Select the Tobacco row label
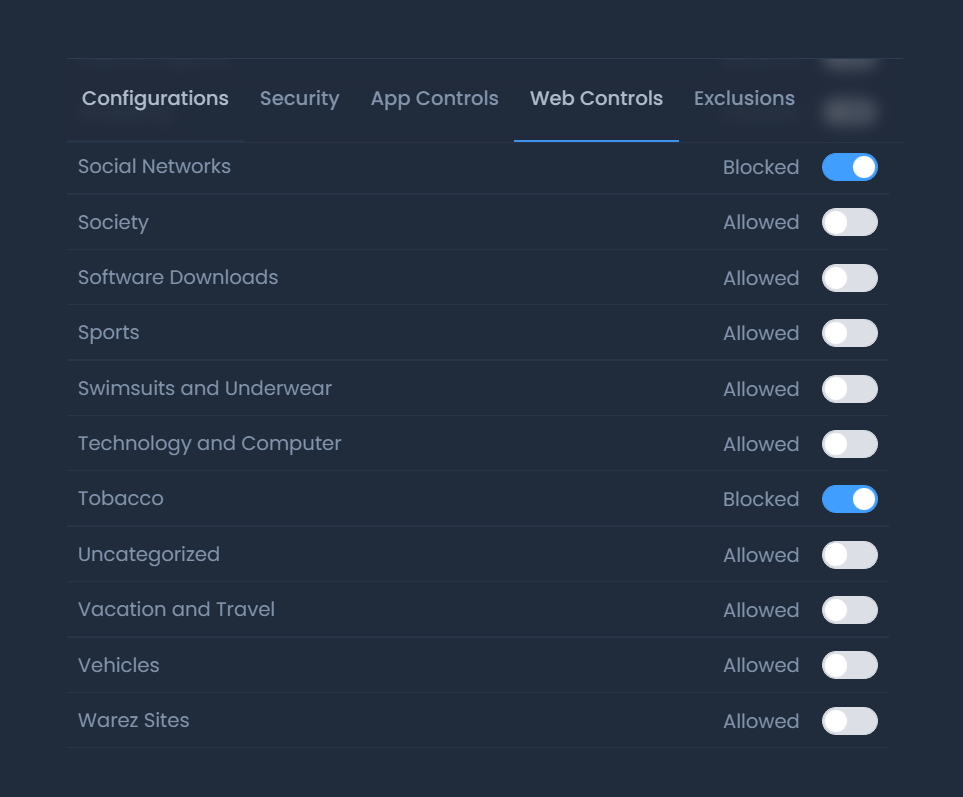This screenshot has height=797, width=963. pyautogui.click(x=120, y=499)
